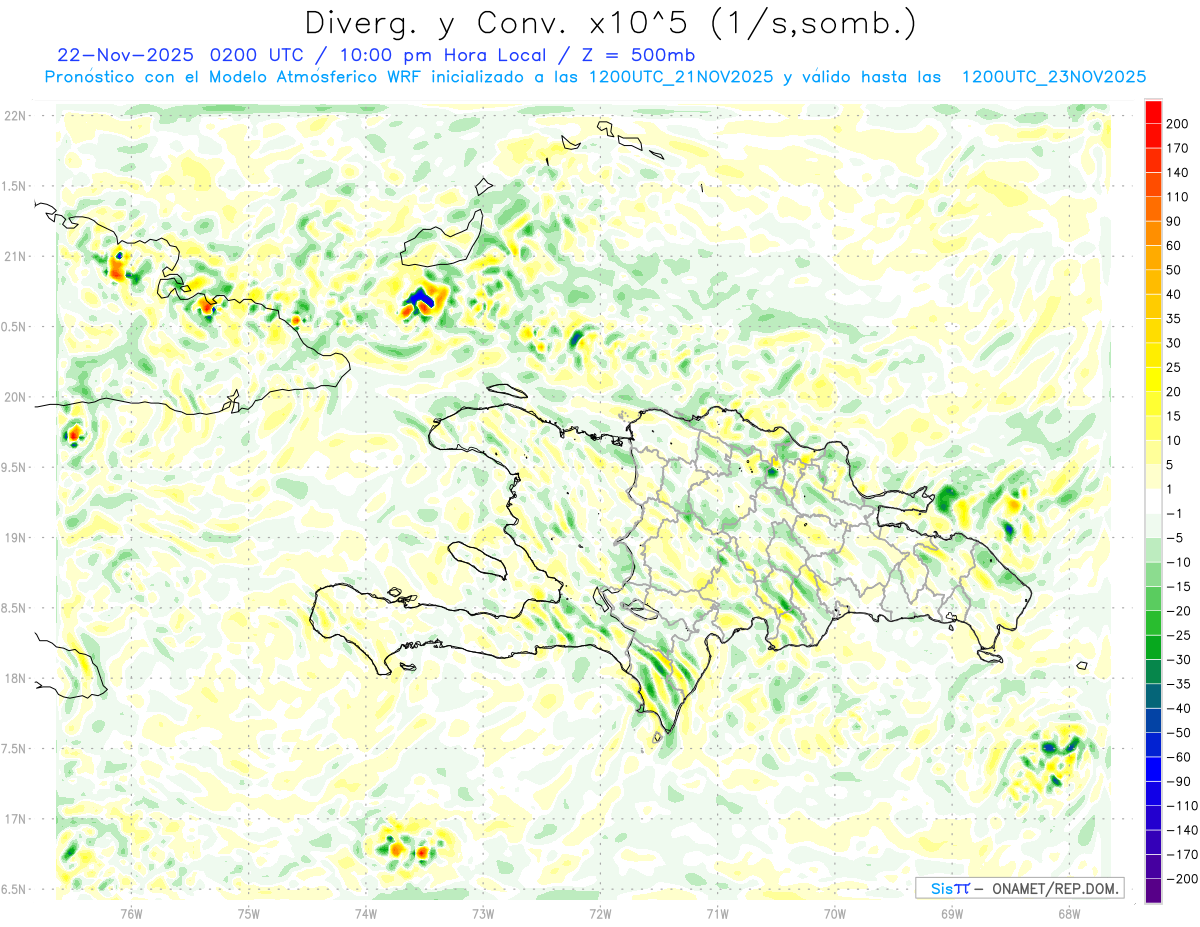Click the '70W' longitude label
The image size is (1200, 927).
tap(835, 915)
